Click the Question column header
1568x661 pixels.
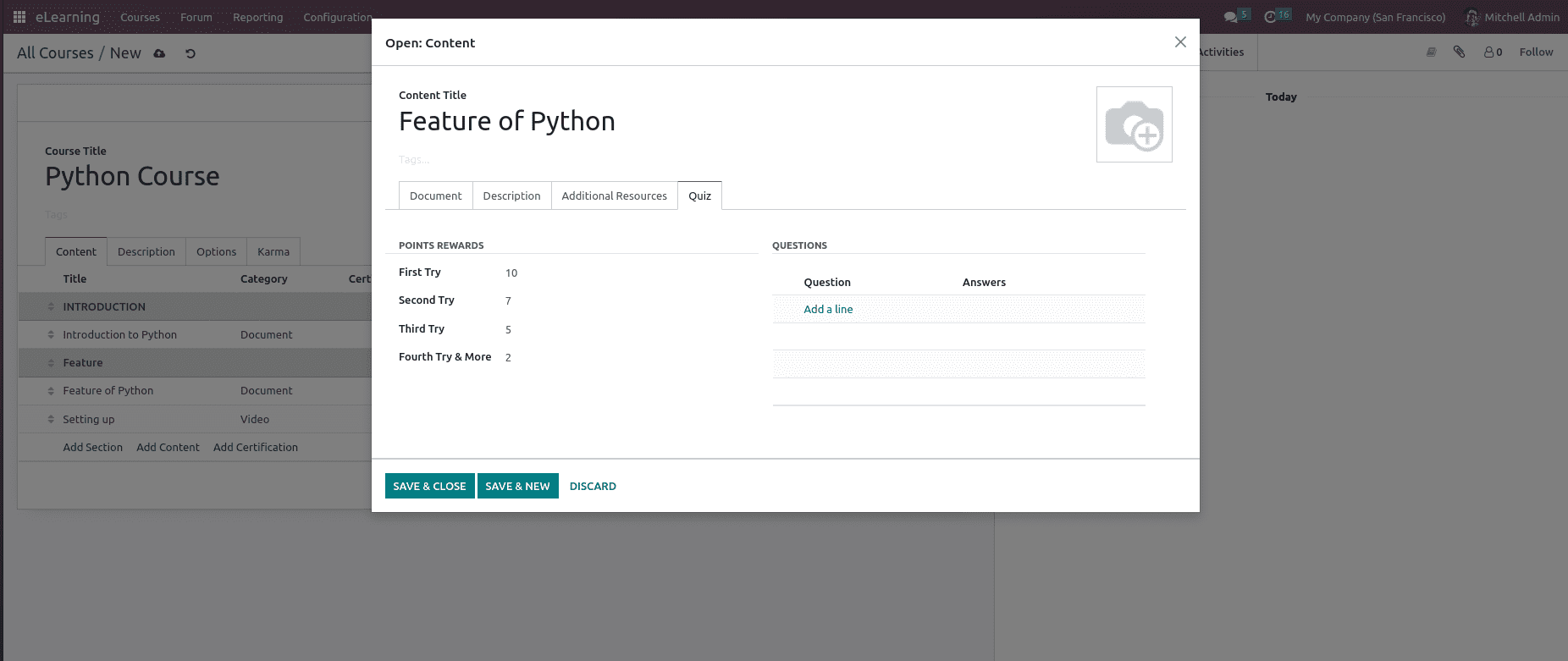pos(827,283)
